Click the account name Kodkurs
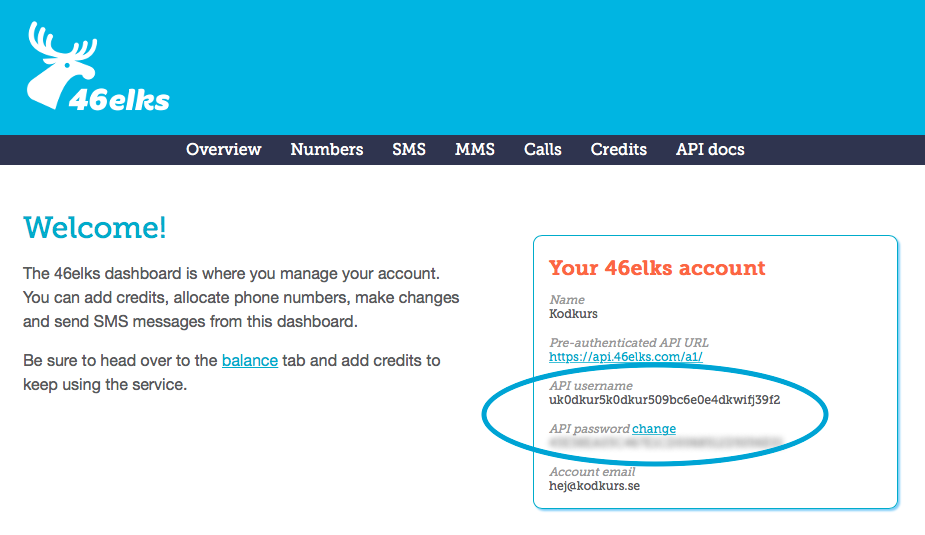Image resolution: width=925 pixels, height=535 pixels. pyautogui.click(x=573, y=314)
